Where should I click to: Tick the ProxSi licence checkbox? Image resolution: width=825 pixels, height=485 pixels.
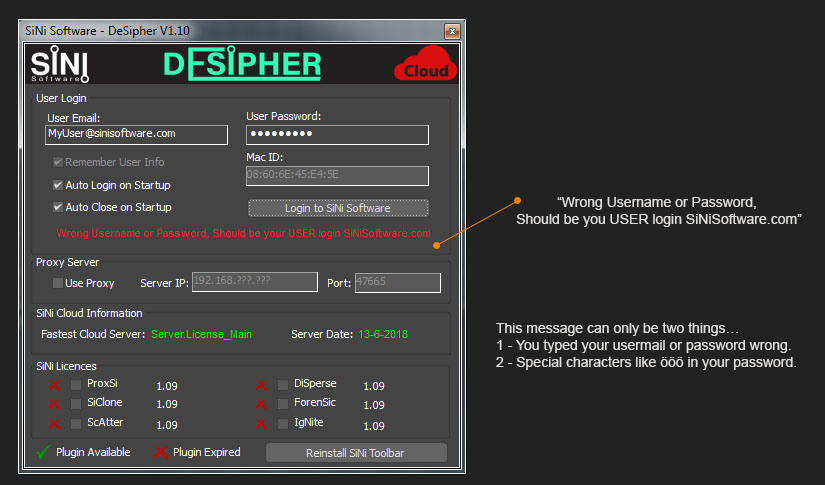click(76, 385)
